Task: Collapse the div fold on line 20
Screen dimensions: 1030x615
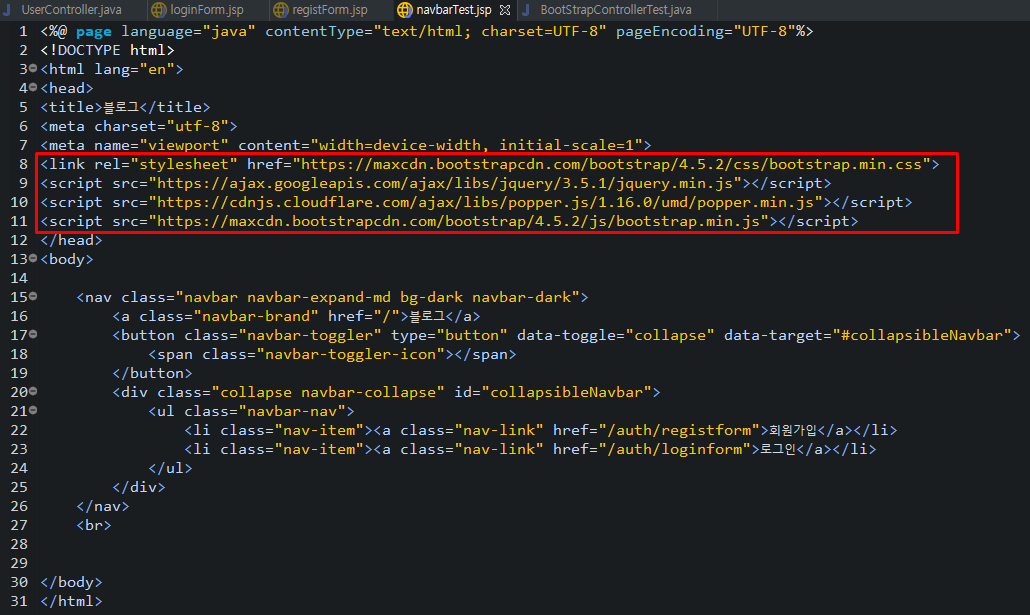Action: tap(33, 391)
